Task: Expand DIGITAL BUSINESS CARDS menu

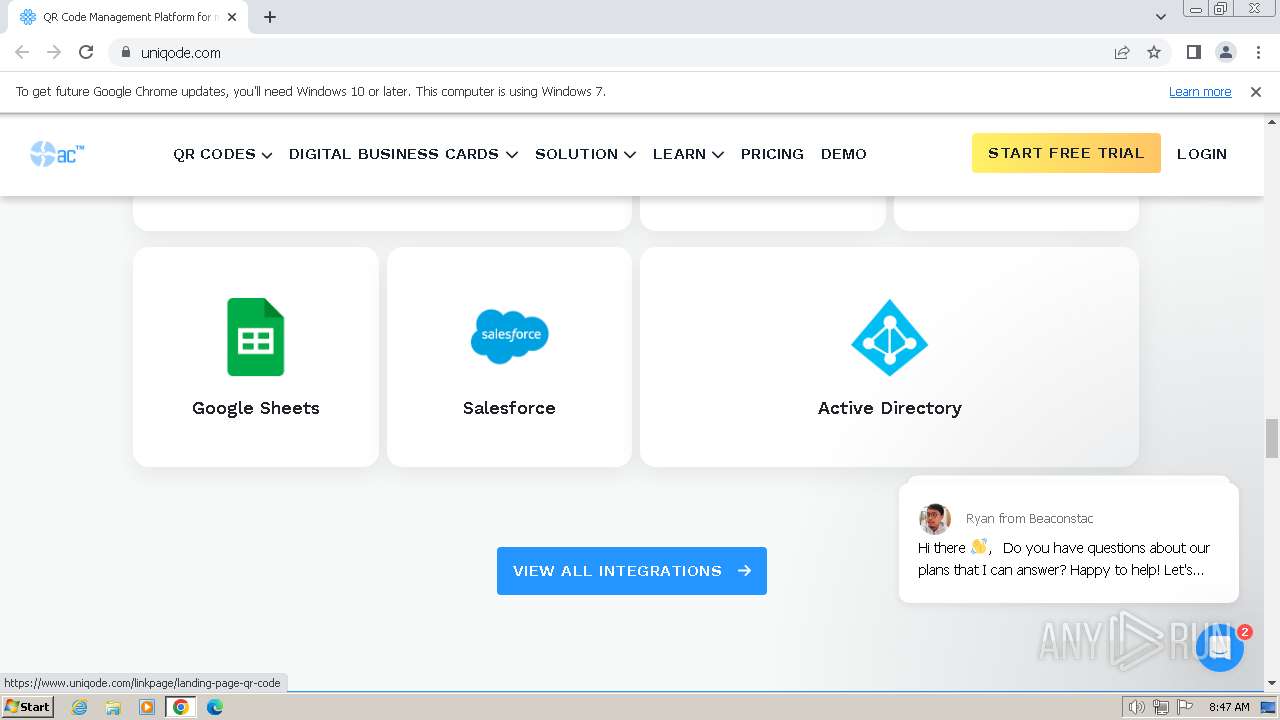Action: pos(403,154)
